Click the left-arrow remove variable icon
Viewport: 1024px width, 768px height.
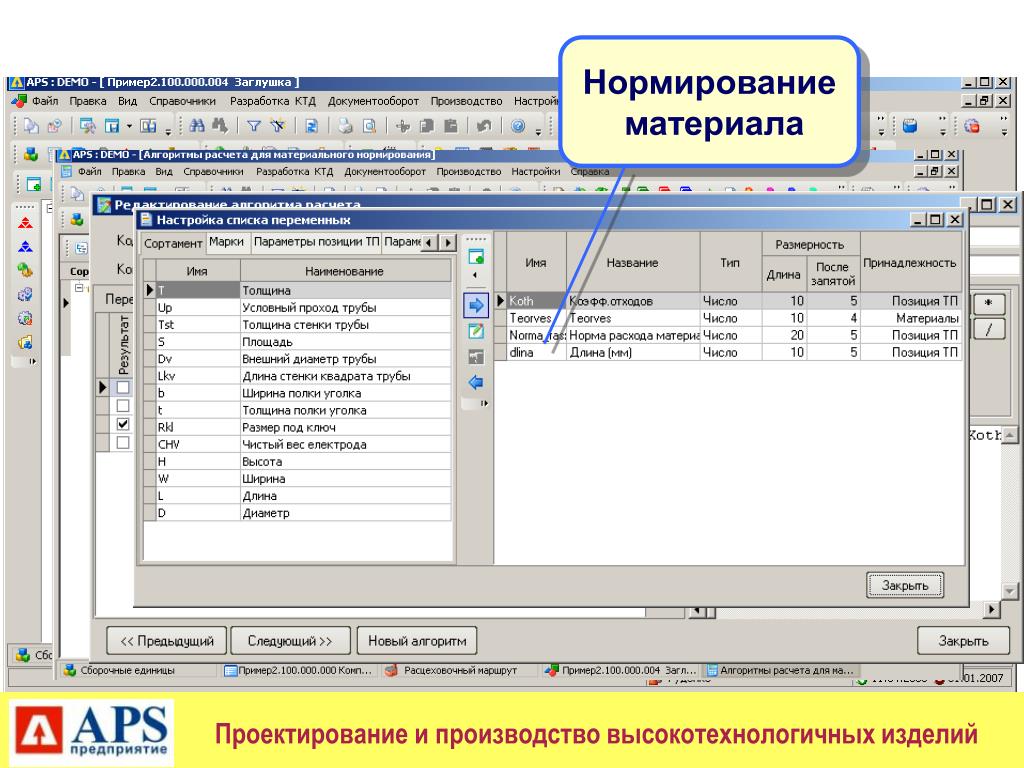[x=476, y=383]
